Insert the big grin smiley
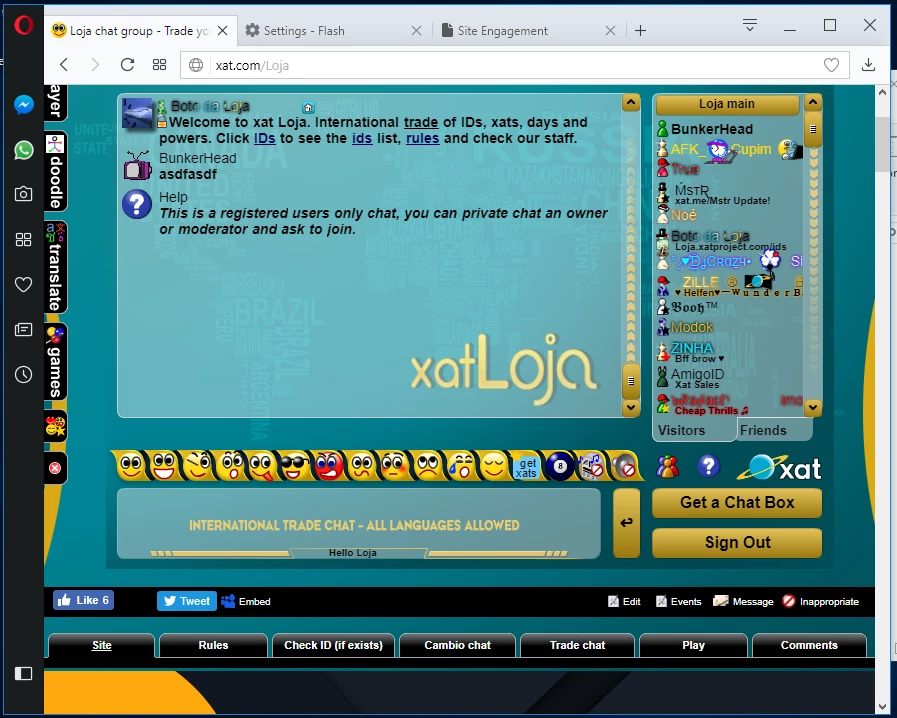 click(164, 466)
